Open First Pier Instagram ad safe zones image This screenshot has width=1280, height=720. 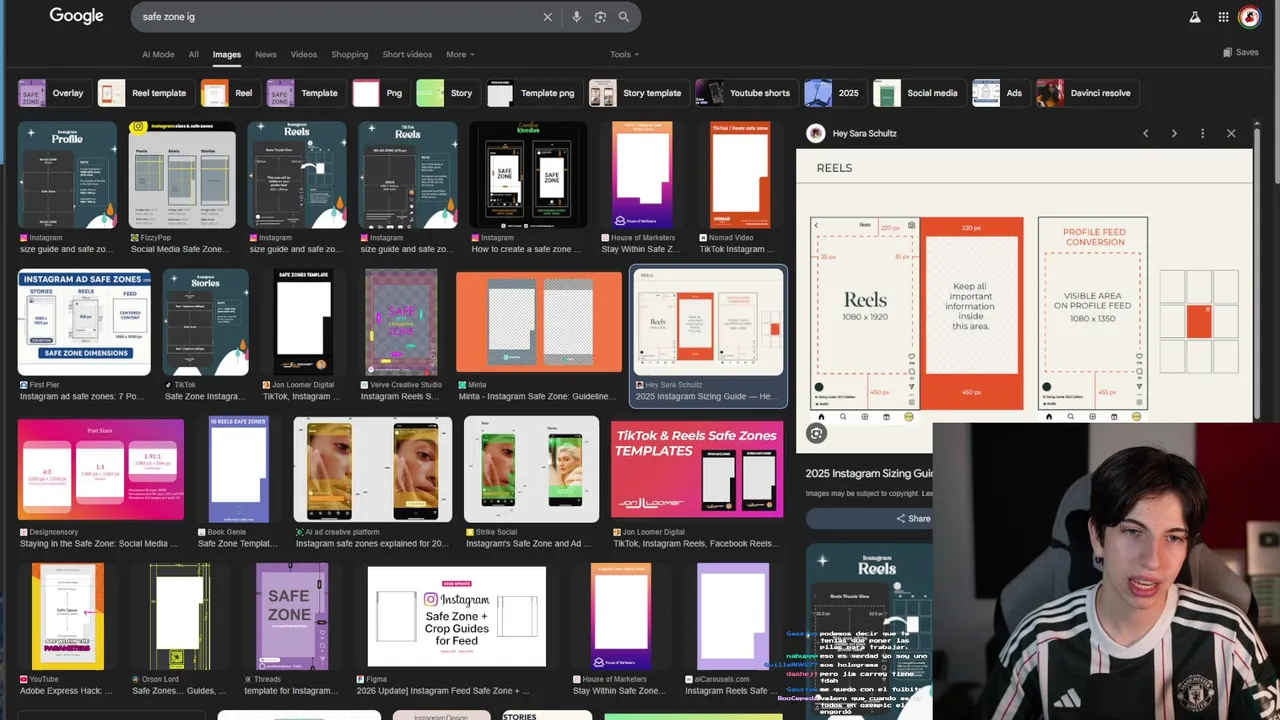tap(84, 322)
